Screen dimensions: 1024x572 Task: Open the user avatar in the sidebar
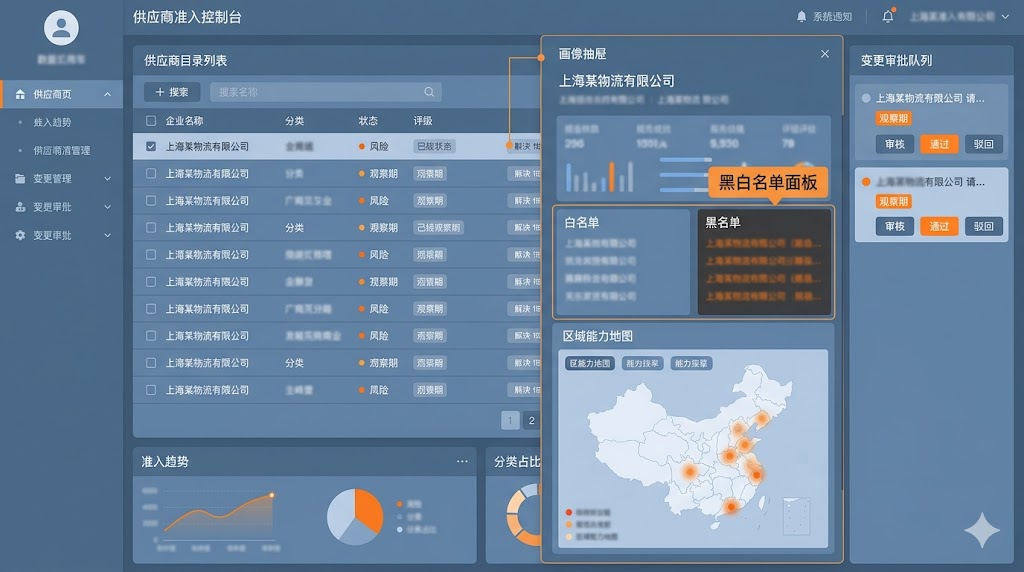point(61,28)
